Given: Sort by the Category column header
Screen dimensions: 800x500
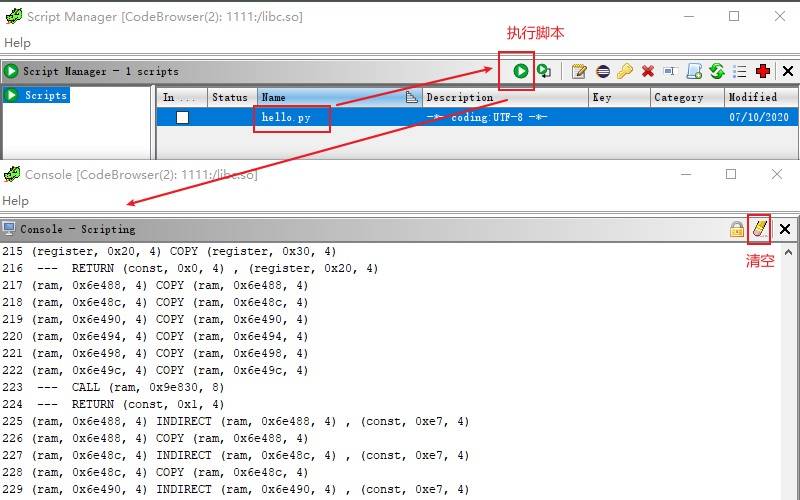Looking at the screenshot, I should click(x=687, y=97).
